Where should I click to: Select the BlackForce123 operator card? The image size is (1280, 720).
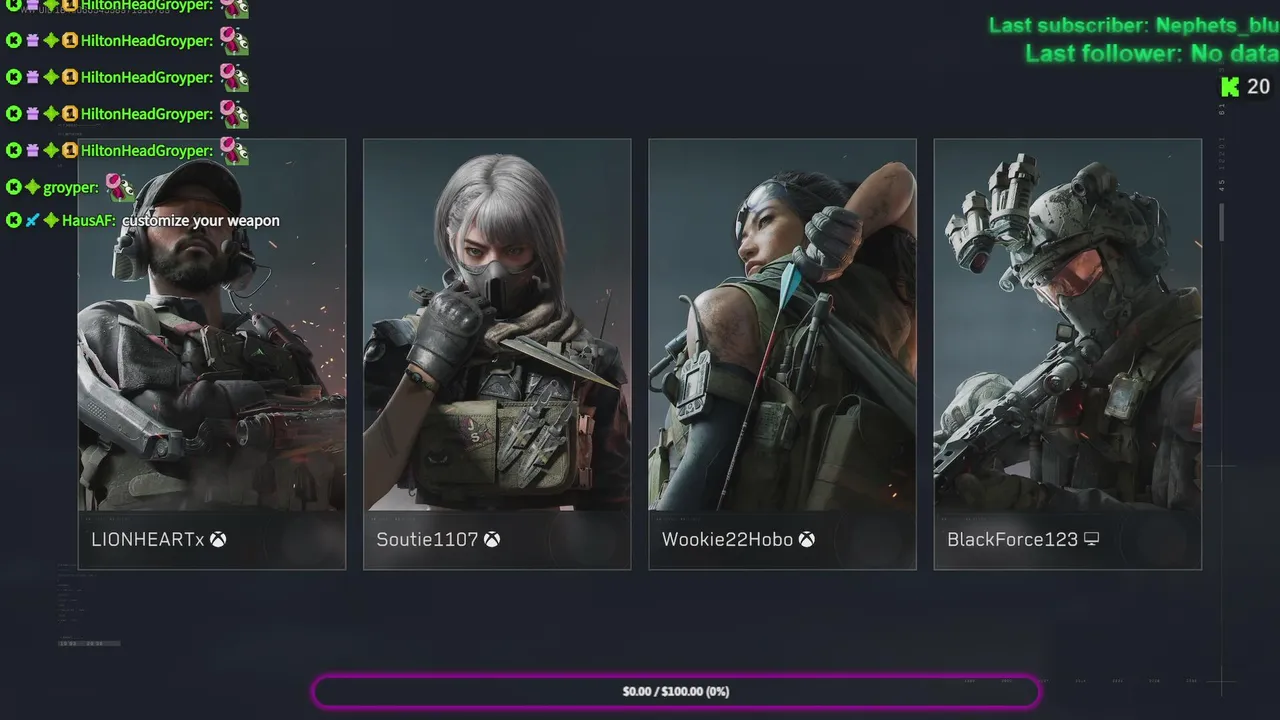click(x=1067, y=354)
